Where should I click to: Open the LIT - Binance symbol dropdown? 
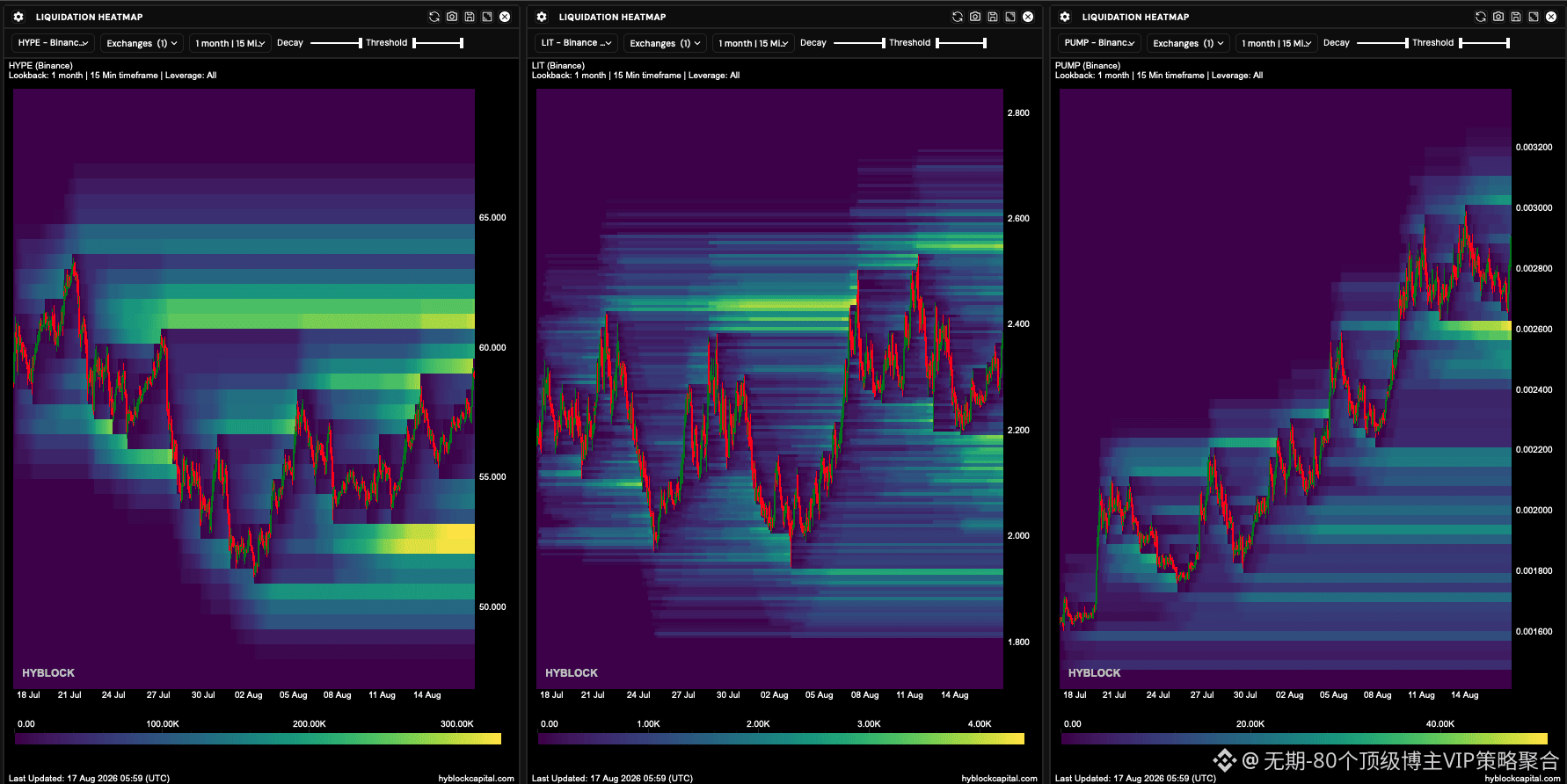tap(576, 43)
